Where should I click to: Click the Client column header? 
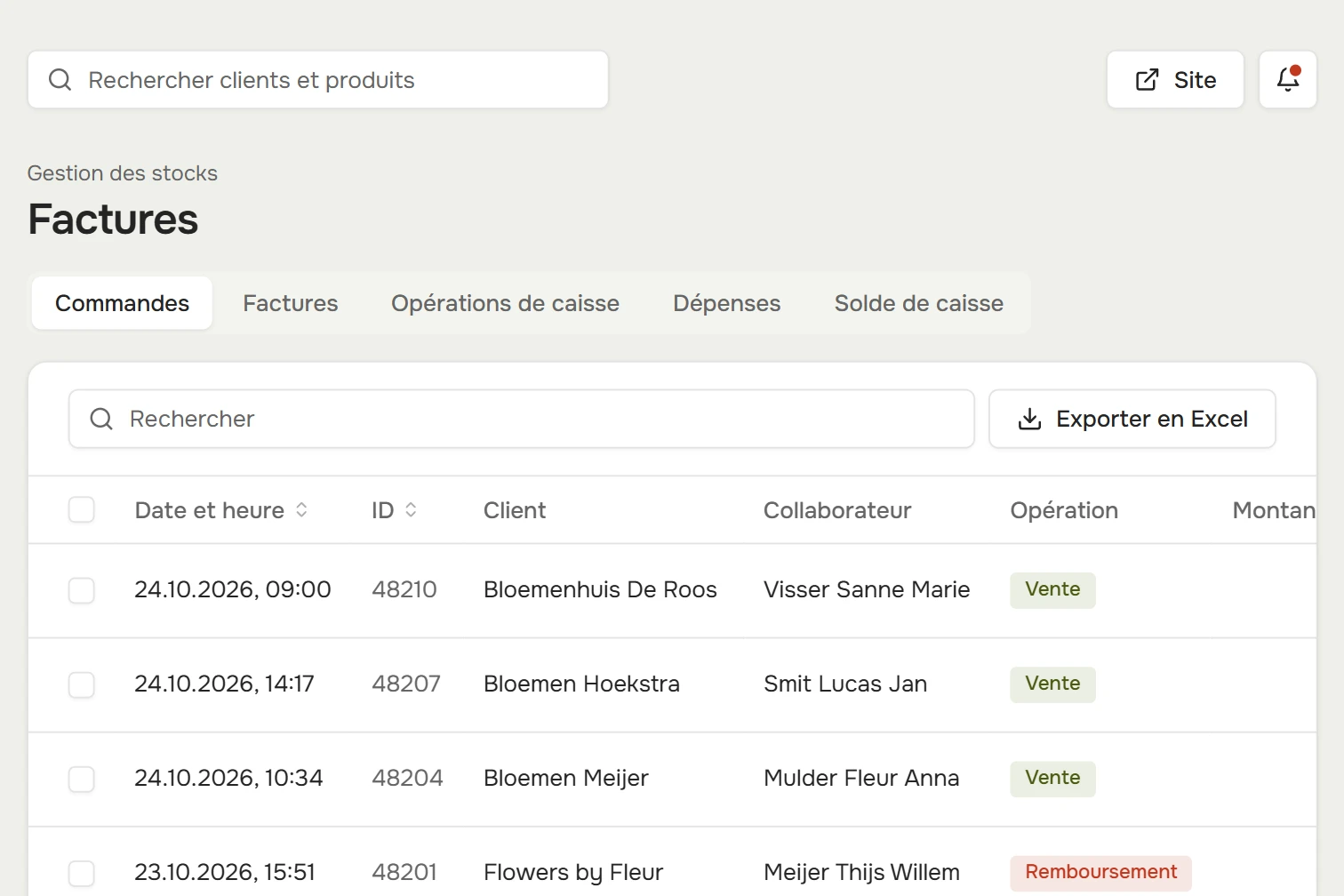(515, 510)
